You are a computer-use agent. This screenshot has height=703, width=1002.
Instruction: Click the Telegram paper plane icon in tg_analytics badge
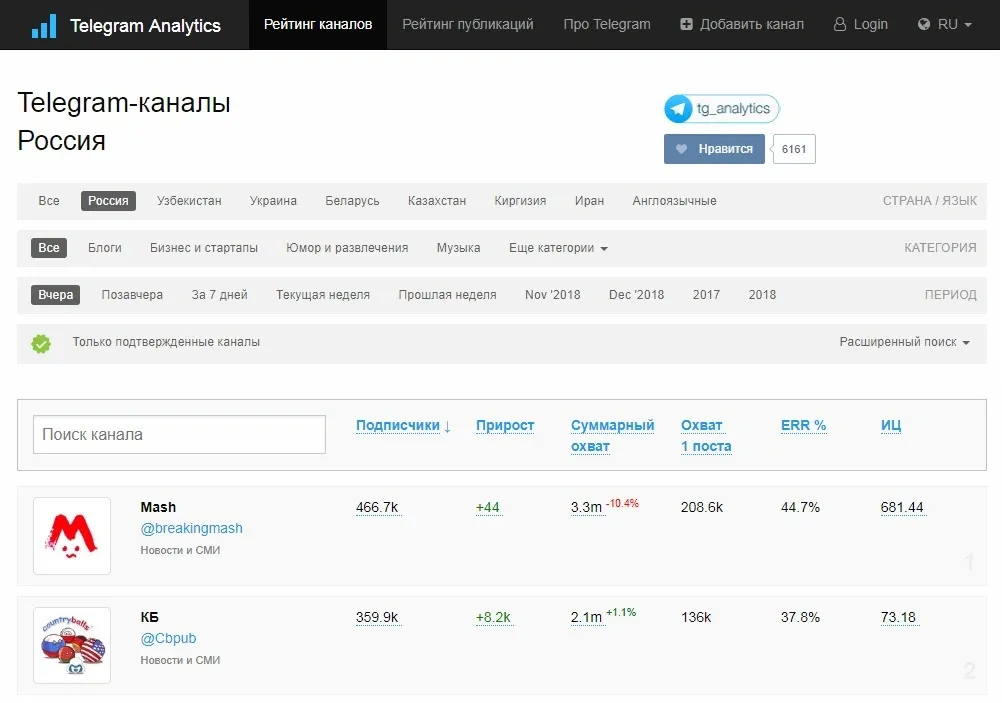click(678, 109)
